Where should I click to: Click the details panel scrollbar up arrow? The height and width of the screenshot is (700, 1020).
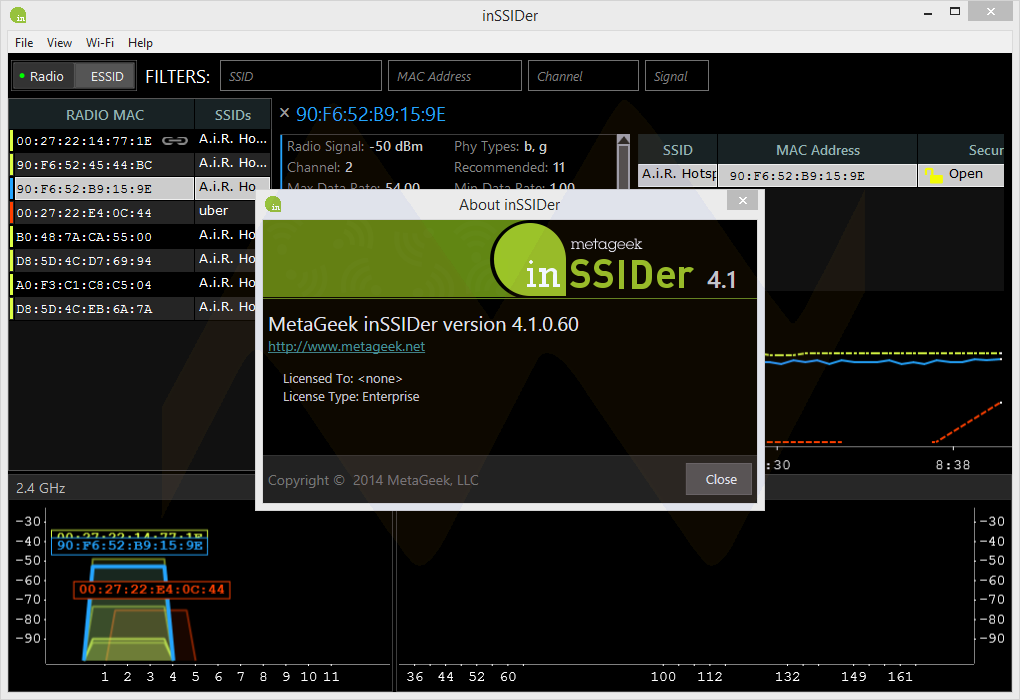[x=623, y=139]
